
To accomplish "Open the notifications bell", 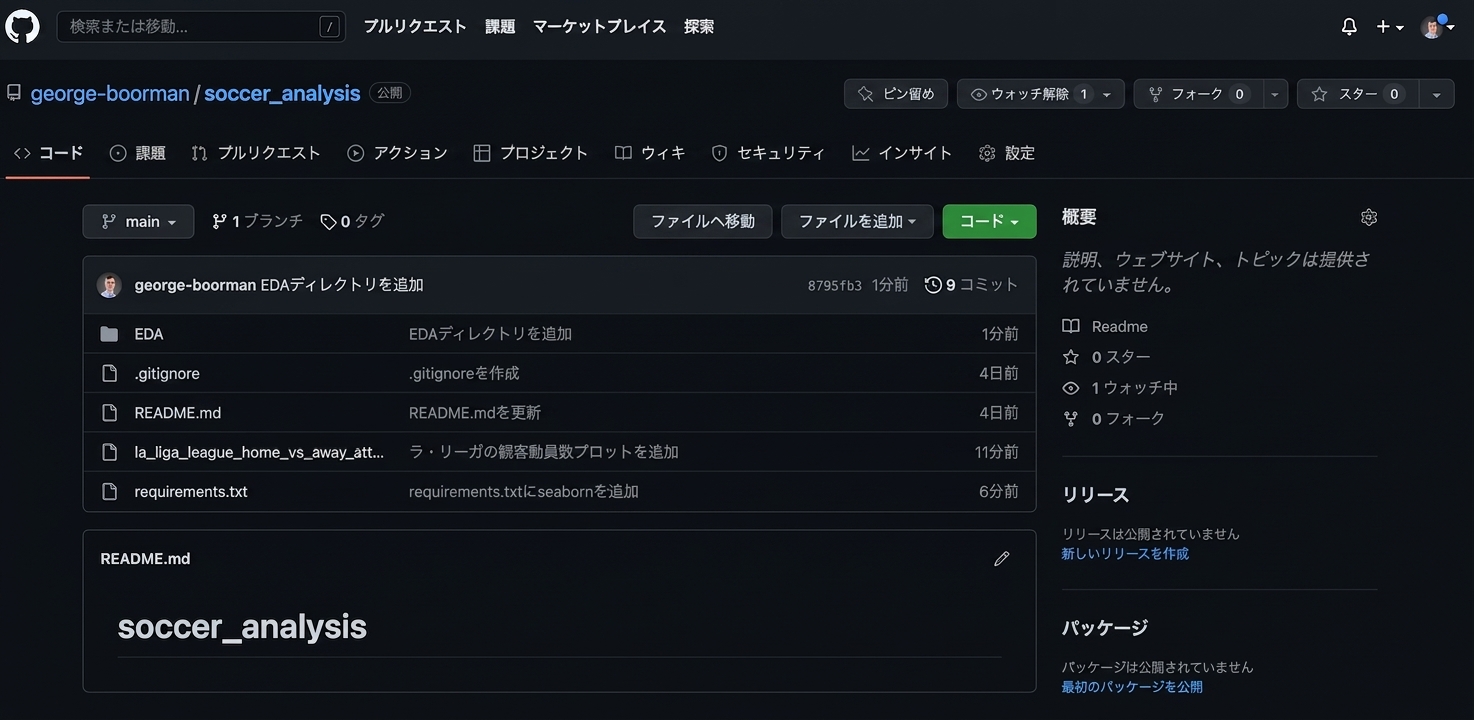I will [x=1349, y=27].
